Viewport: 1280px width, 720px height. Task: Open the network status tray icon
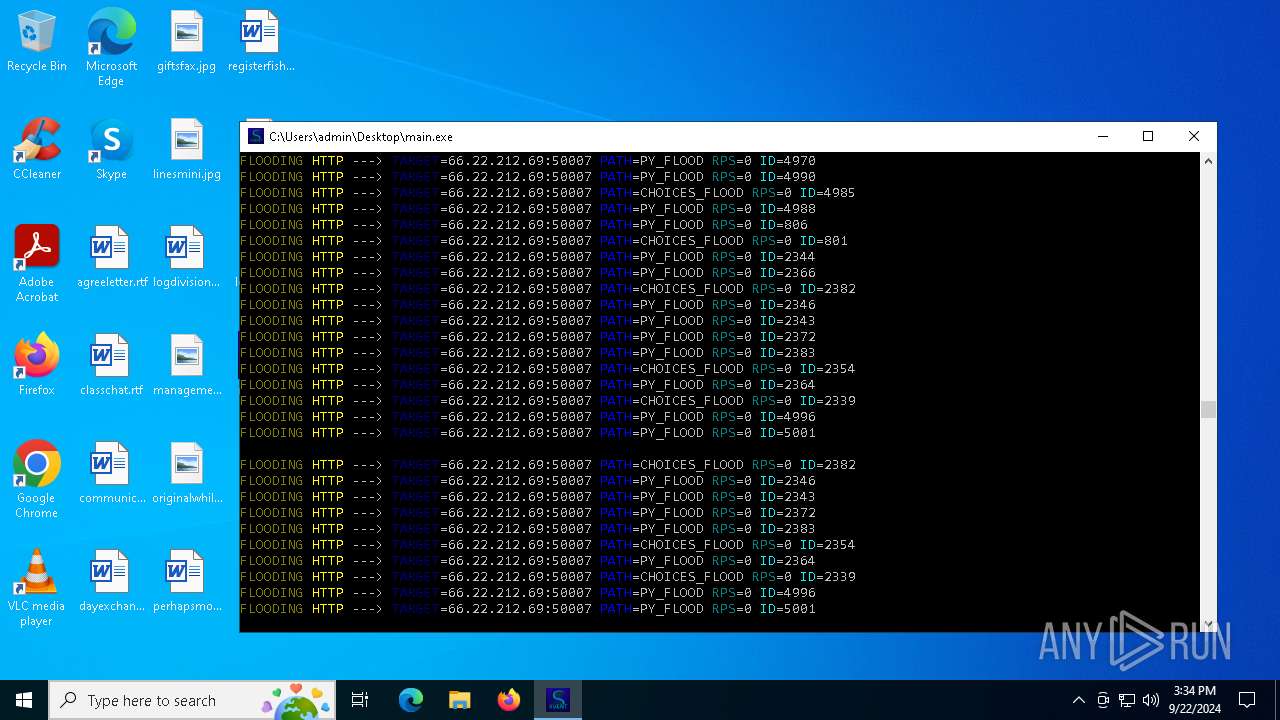tap(1127, 700)
